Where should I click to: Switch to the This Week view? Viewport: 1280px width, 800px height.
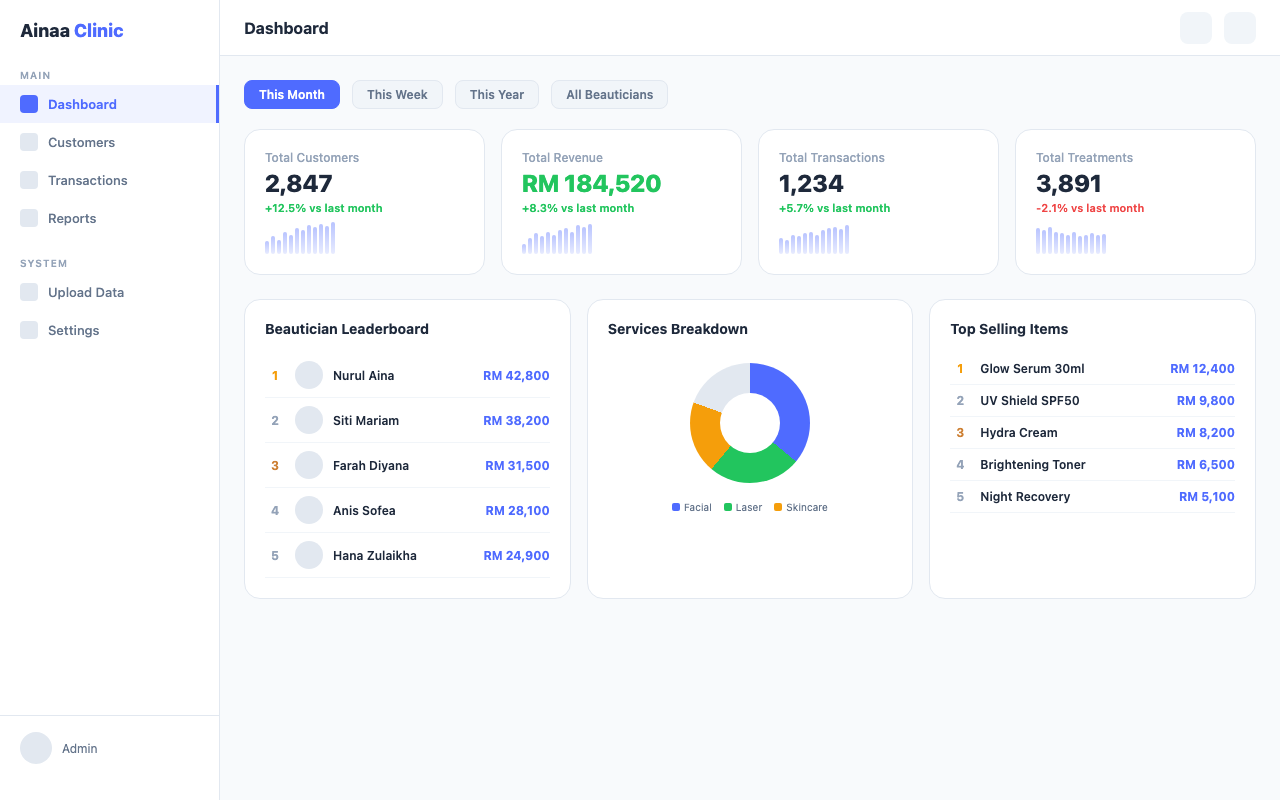(397, 94)
